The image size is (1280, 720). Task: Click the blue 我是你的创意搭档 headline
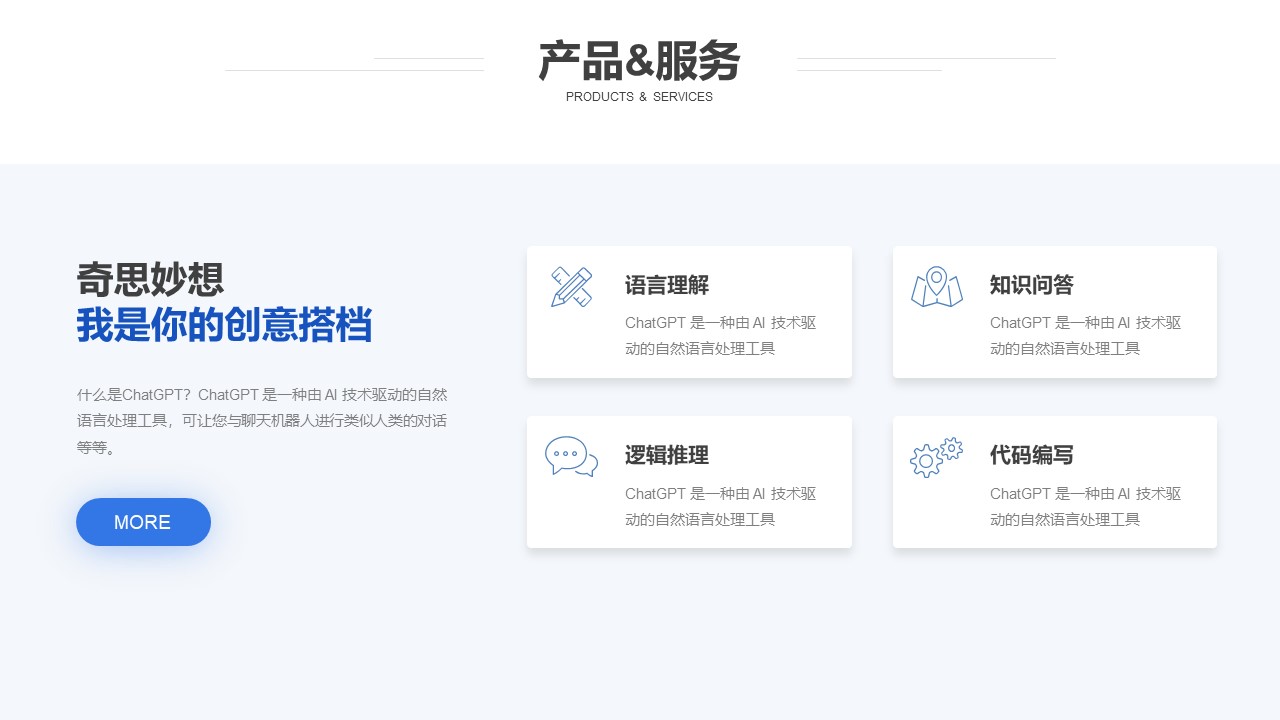[x=225, y=325]
